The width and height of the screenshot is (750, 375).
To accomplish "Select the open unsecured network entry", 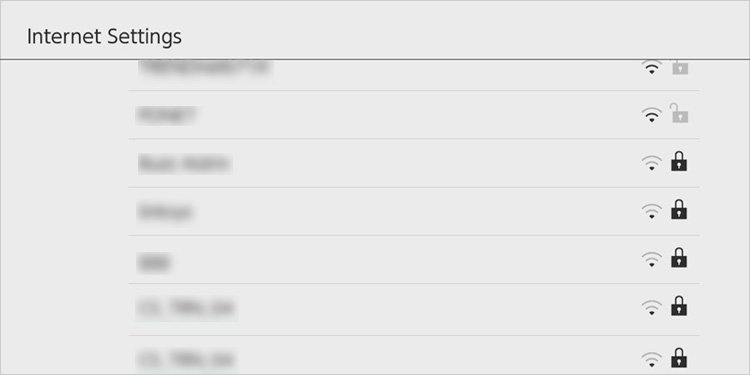I will tap(414, 115).
